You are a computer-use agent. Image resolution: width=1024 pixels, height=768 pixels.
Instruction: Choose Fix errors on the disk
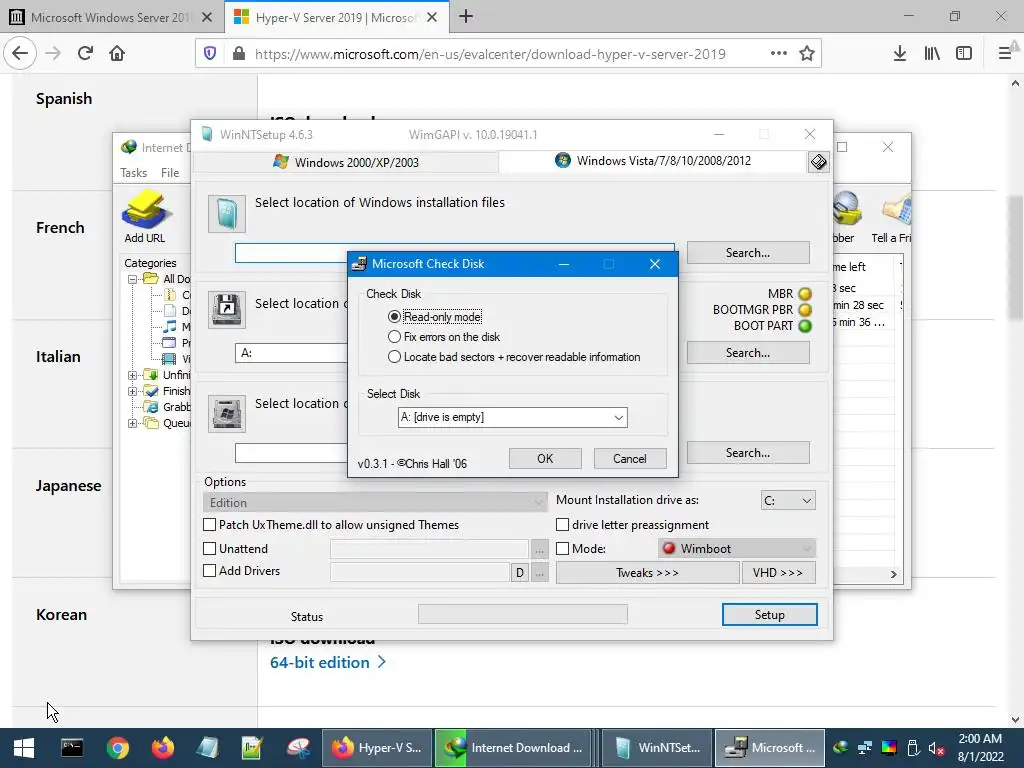[x=394, y=337]
